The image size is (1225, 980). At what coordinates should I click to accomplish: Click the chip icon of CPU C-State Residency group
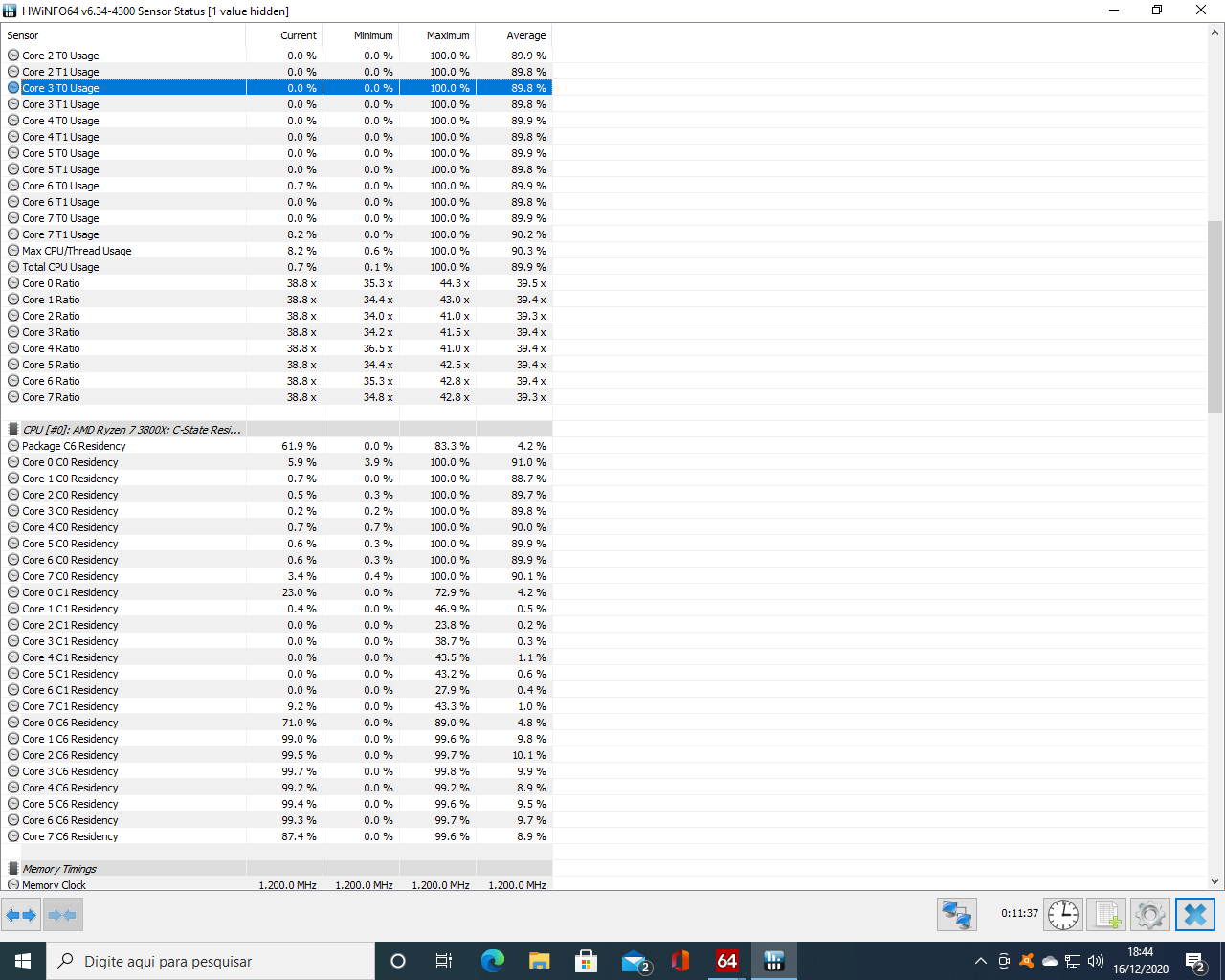13,430
